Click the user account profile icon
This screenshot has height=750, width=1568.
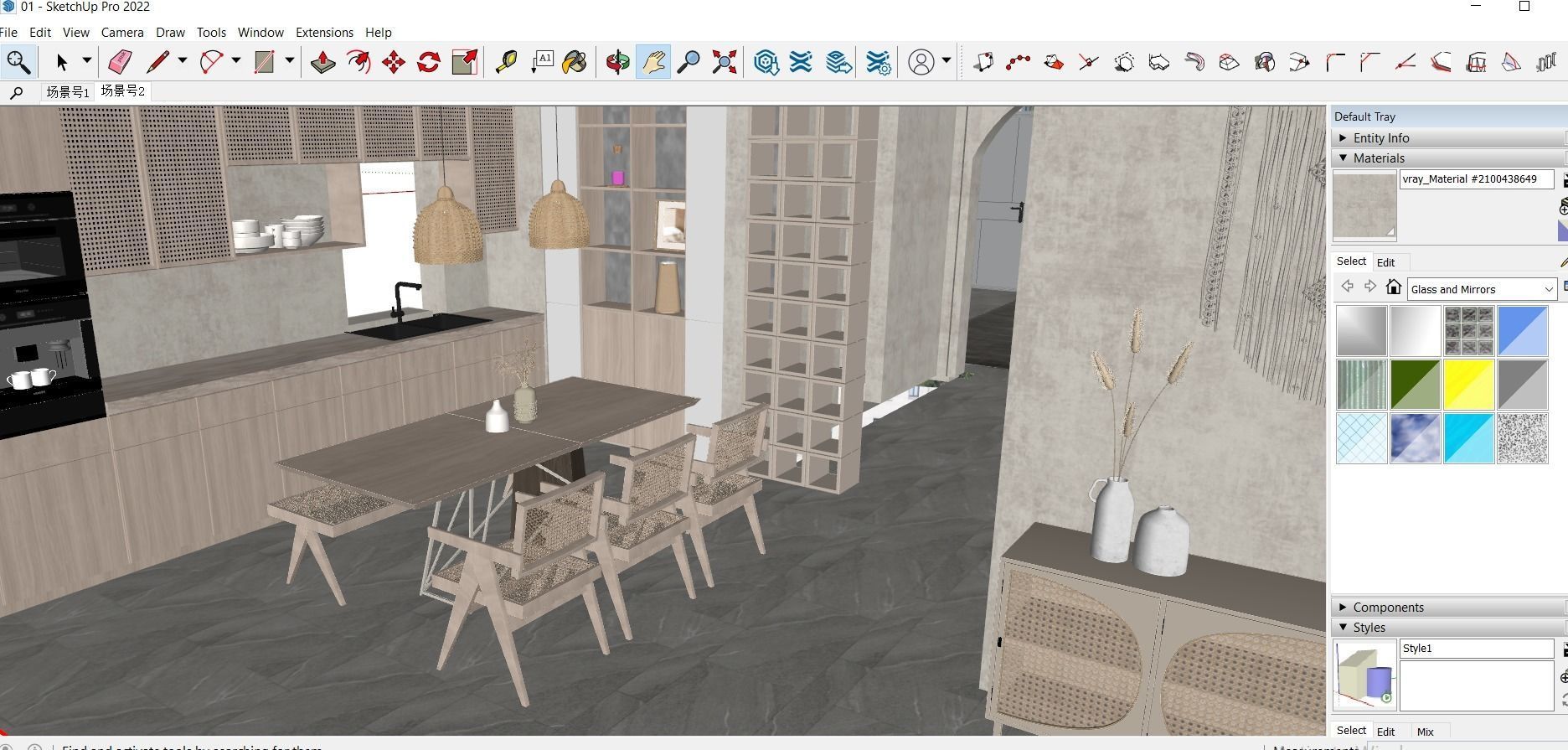921,62
